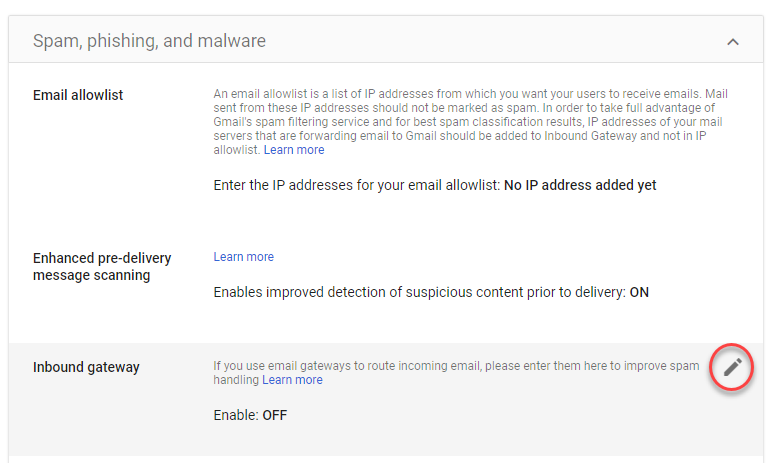The image size is (769, 463).
Task: Click the pencil edit icon for Inbound gateway
Action: click(732, 367)
